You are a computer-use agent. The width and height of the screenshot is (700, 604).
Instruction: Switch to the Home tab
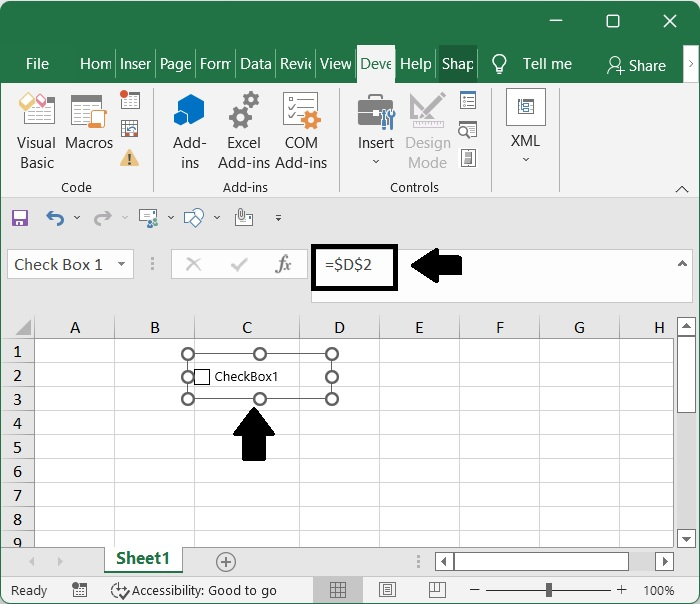click(96, 64)
